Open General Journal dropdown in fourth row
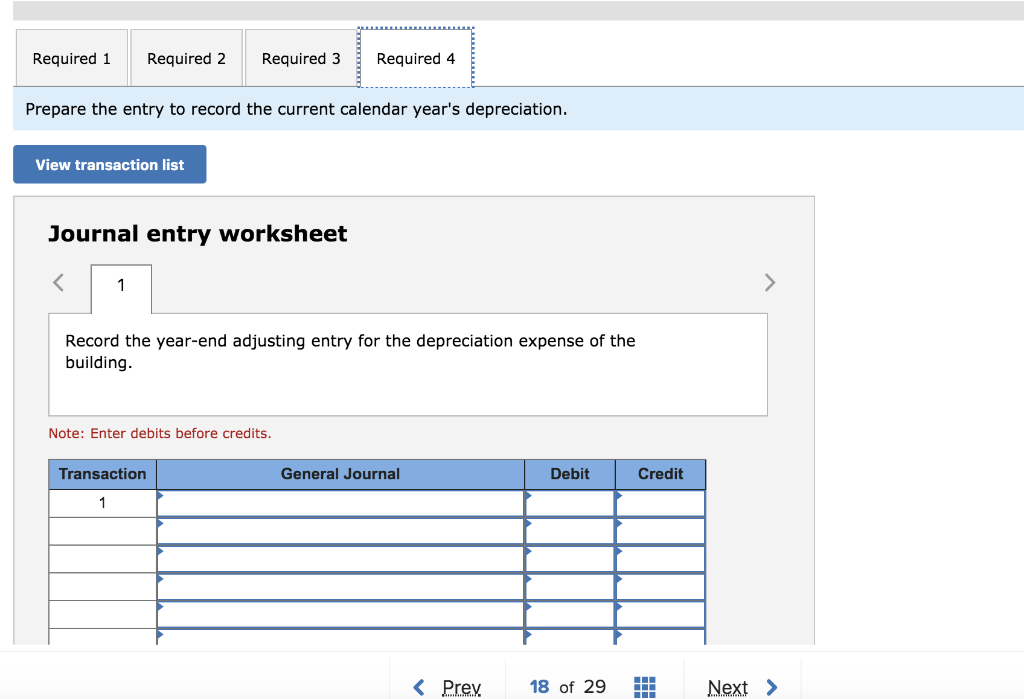1024x699 pixels. (340, 587)
